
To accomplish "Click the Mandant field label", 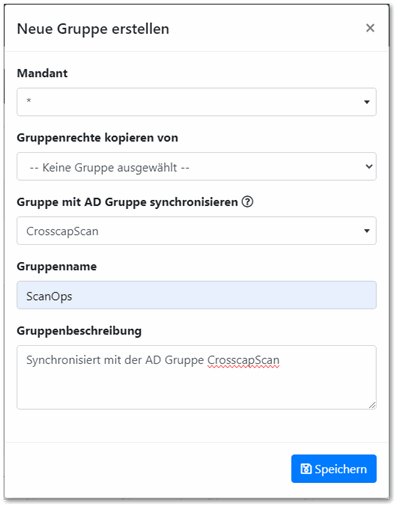I will coord(42,73).
